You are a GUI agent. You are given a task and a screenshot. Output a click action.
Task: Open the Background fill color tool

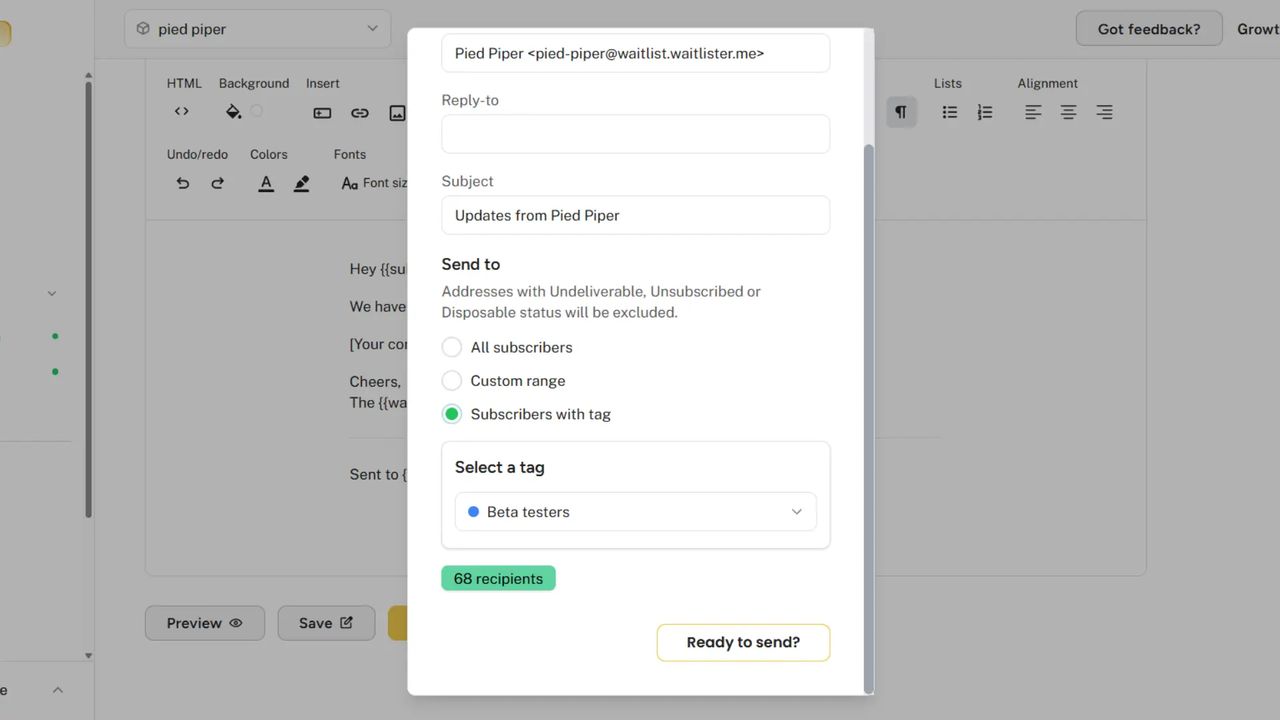click(x=233, y=111)
